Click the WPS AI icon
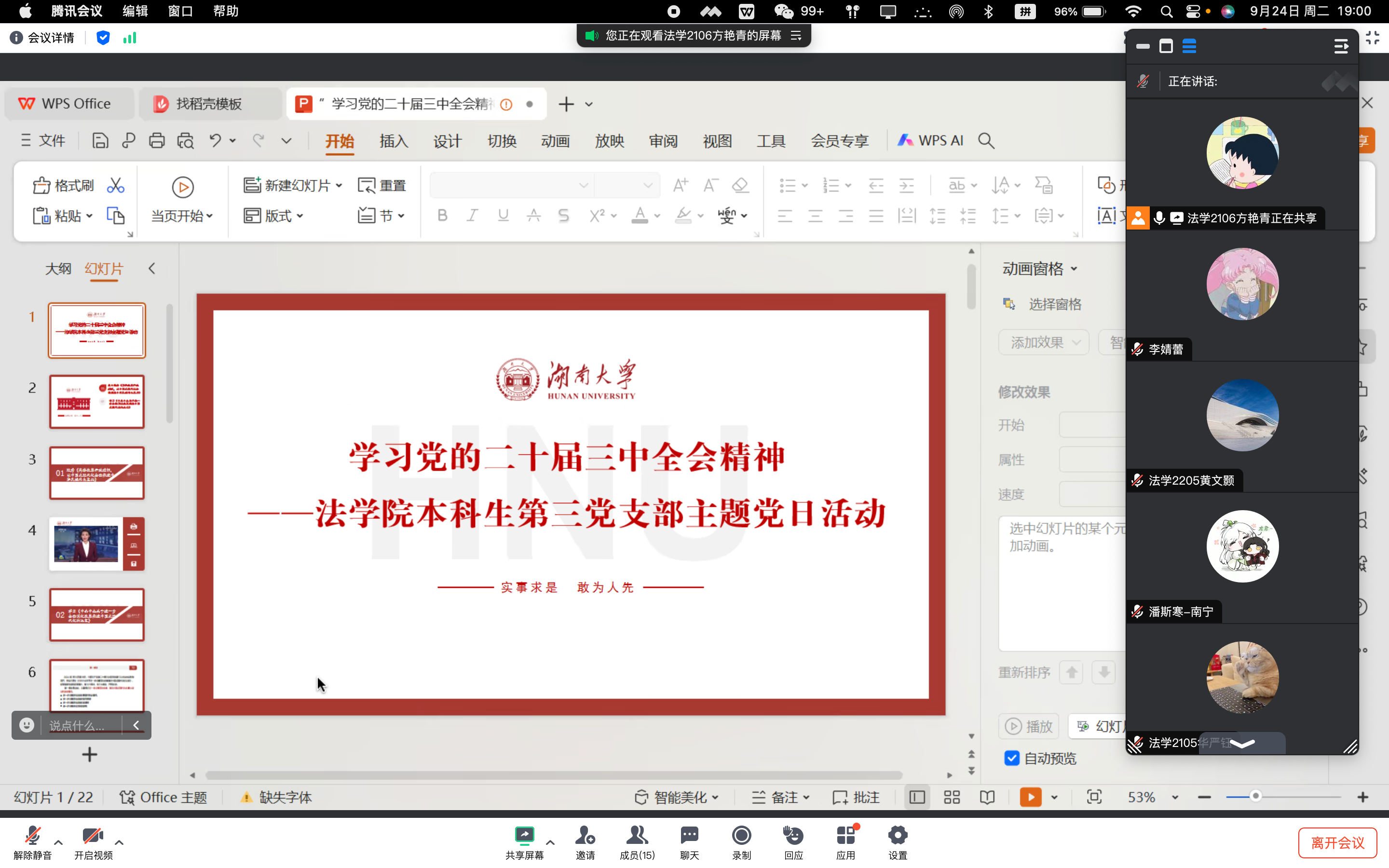Viewport: 1389px width, 868px height. coord(905,141)
